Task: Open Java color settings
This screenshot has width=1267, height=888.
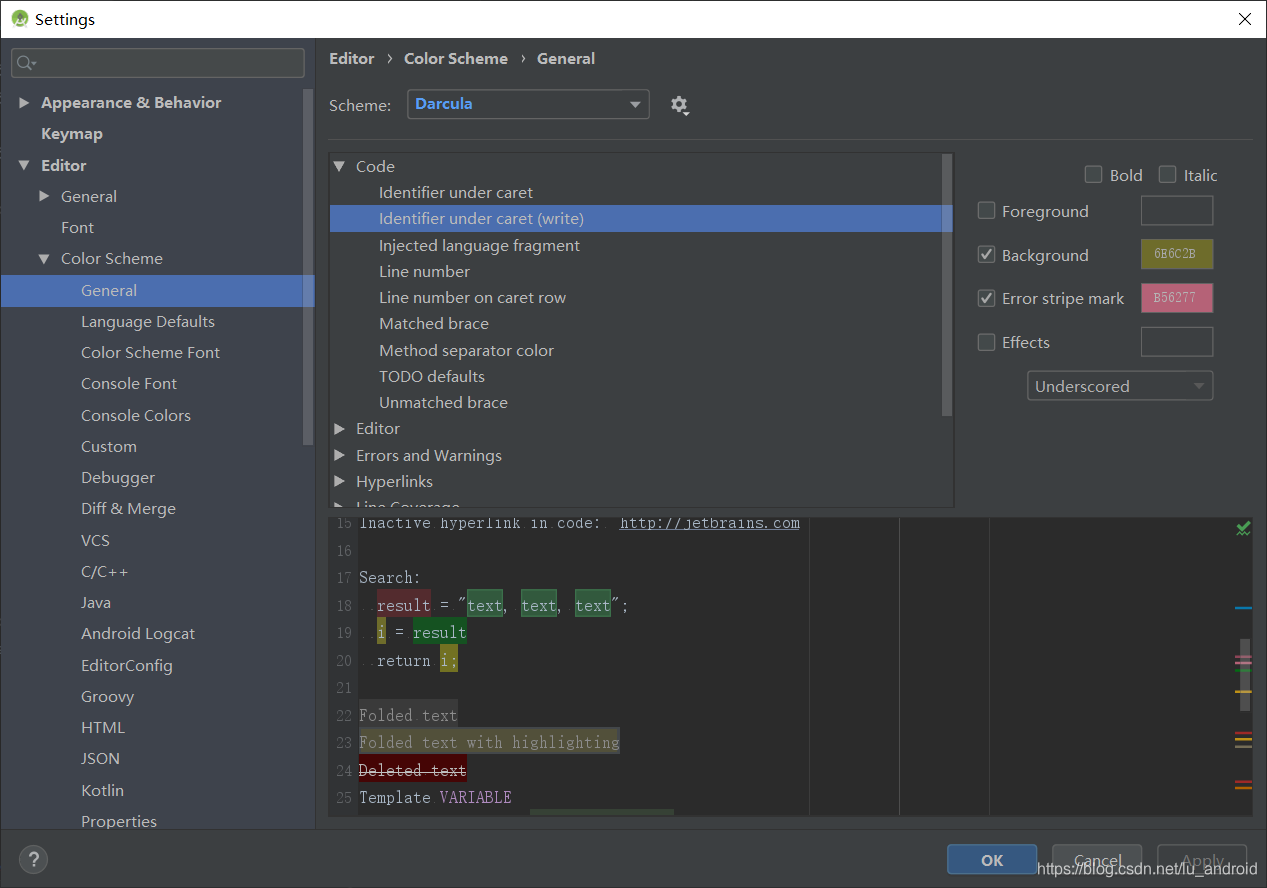Action: click(96, 603)
